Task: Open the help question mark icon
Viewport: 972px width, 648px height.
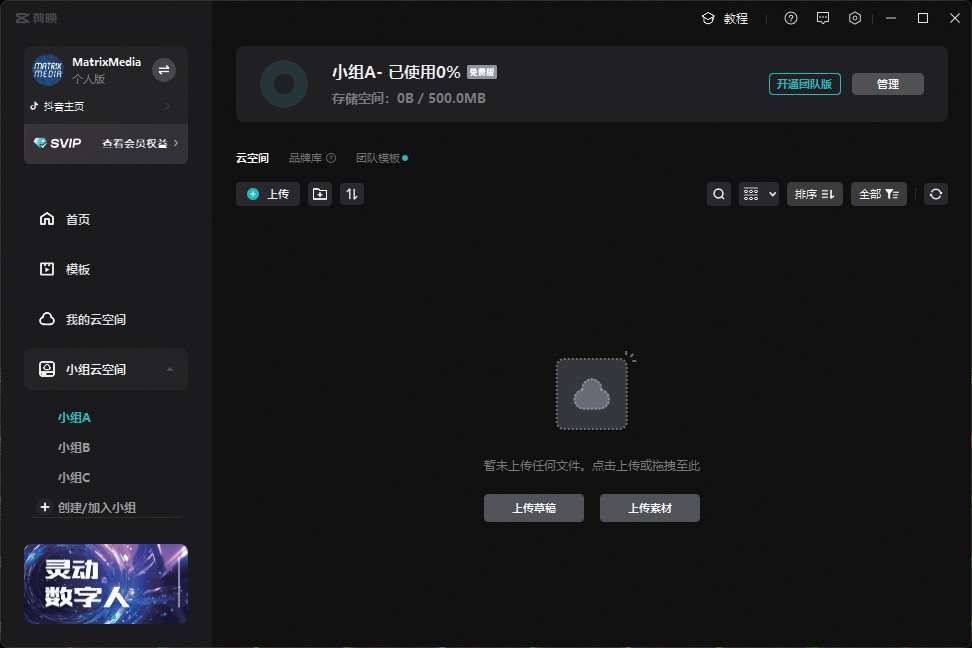Action: coord(791,18)
